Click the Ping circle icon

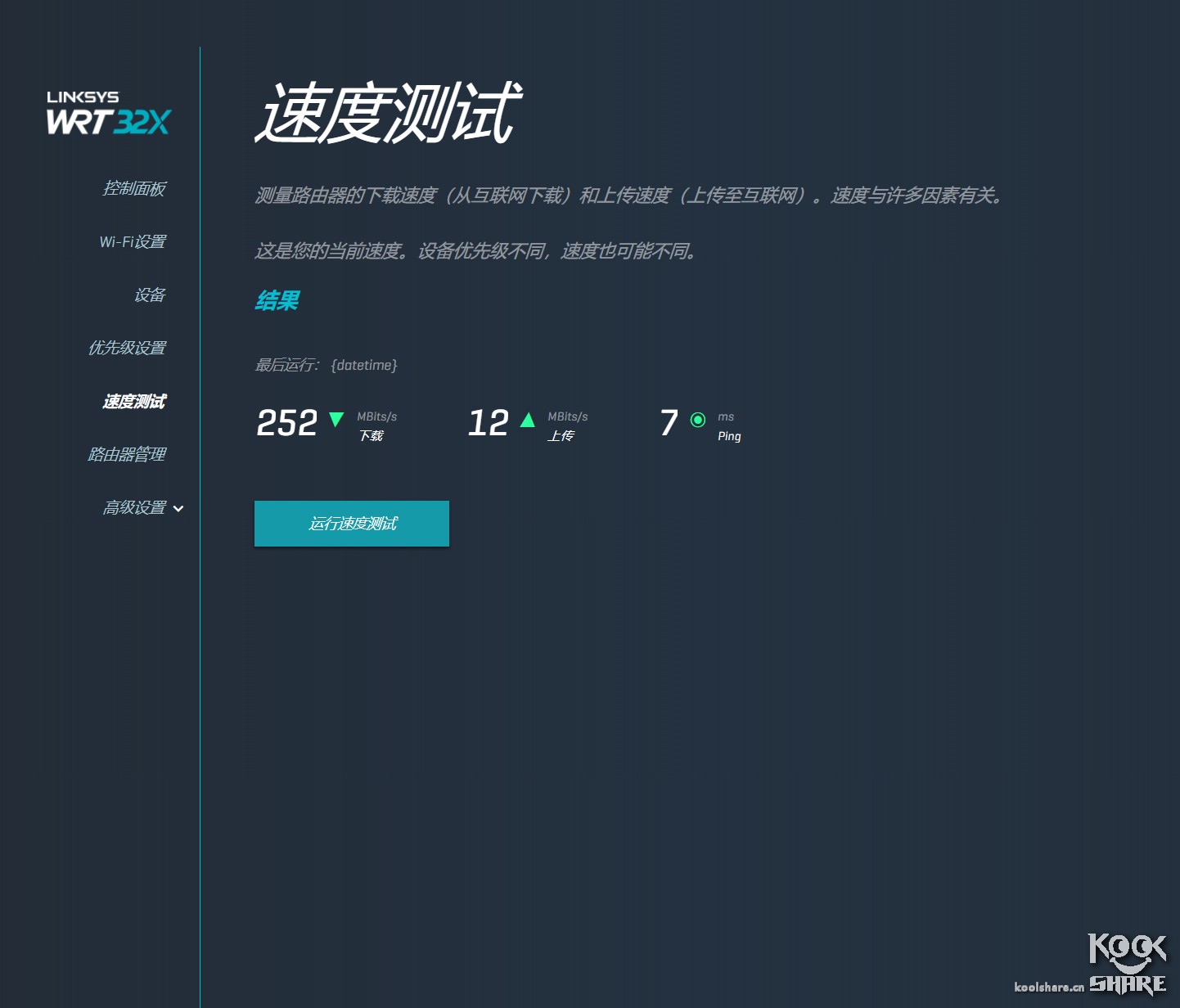(697, 420)
